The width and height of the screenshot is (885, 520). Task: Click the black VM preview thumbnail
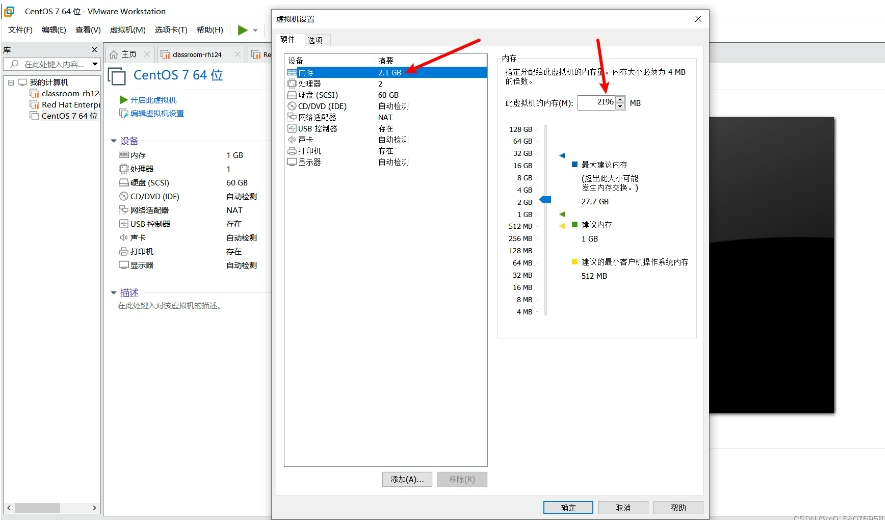coord(772,265)
